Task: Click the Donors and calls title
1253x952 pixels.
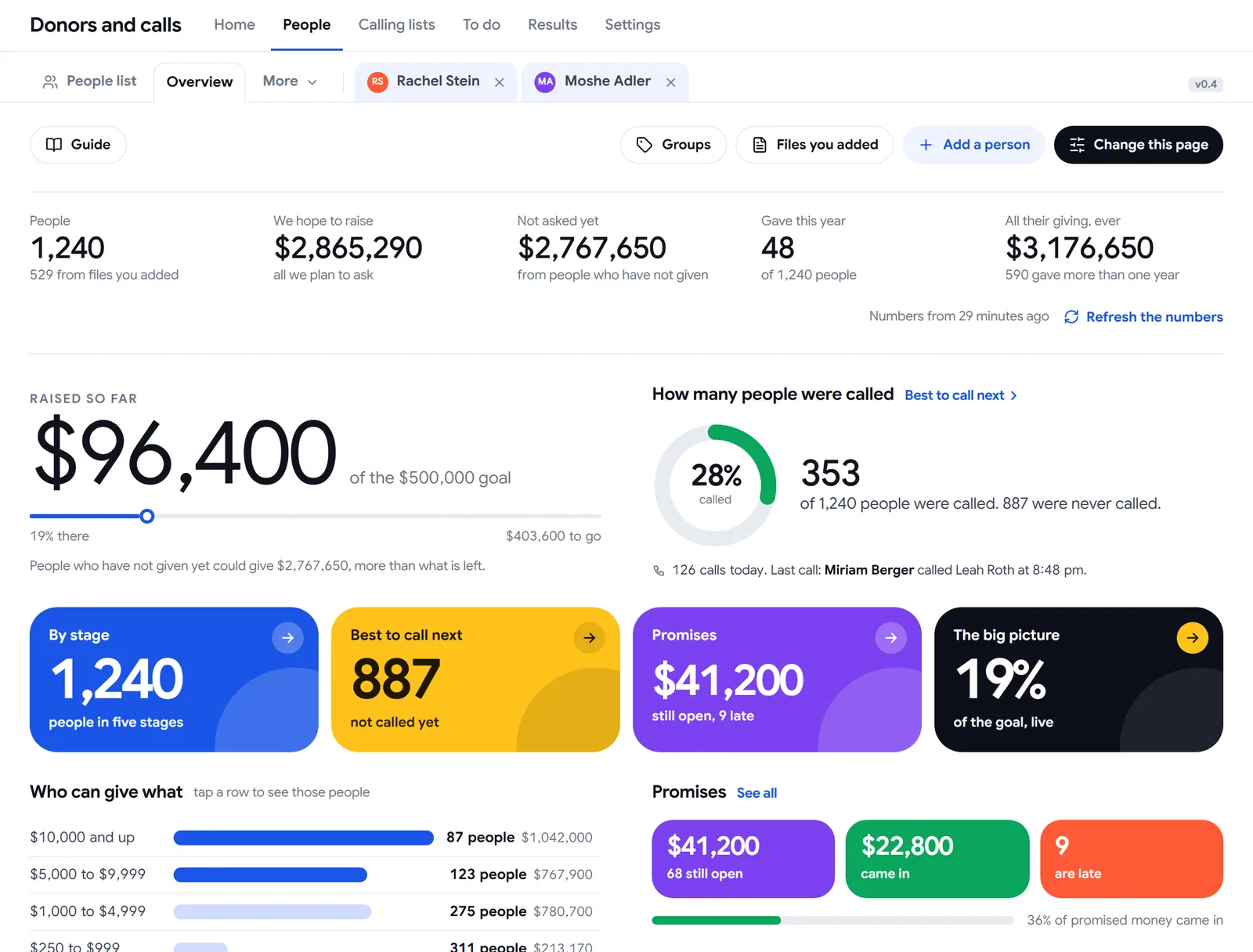Action: (106, 25)
